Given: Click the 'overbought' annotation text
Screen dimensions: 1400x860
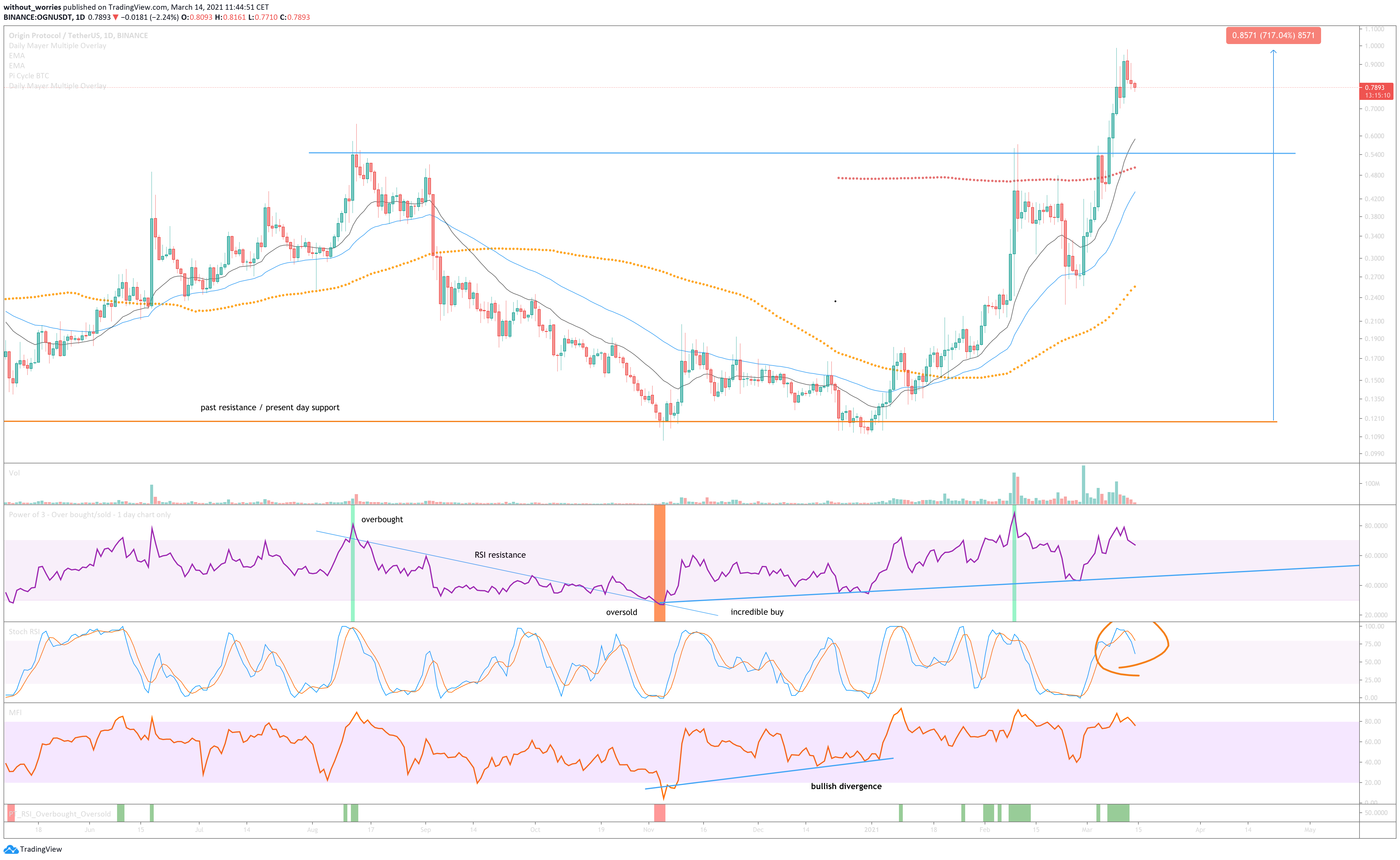Looking at the screenshot, I should click(382, 519).
